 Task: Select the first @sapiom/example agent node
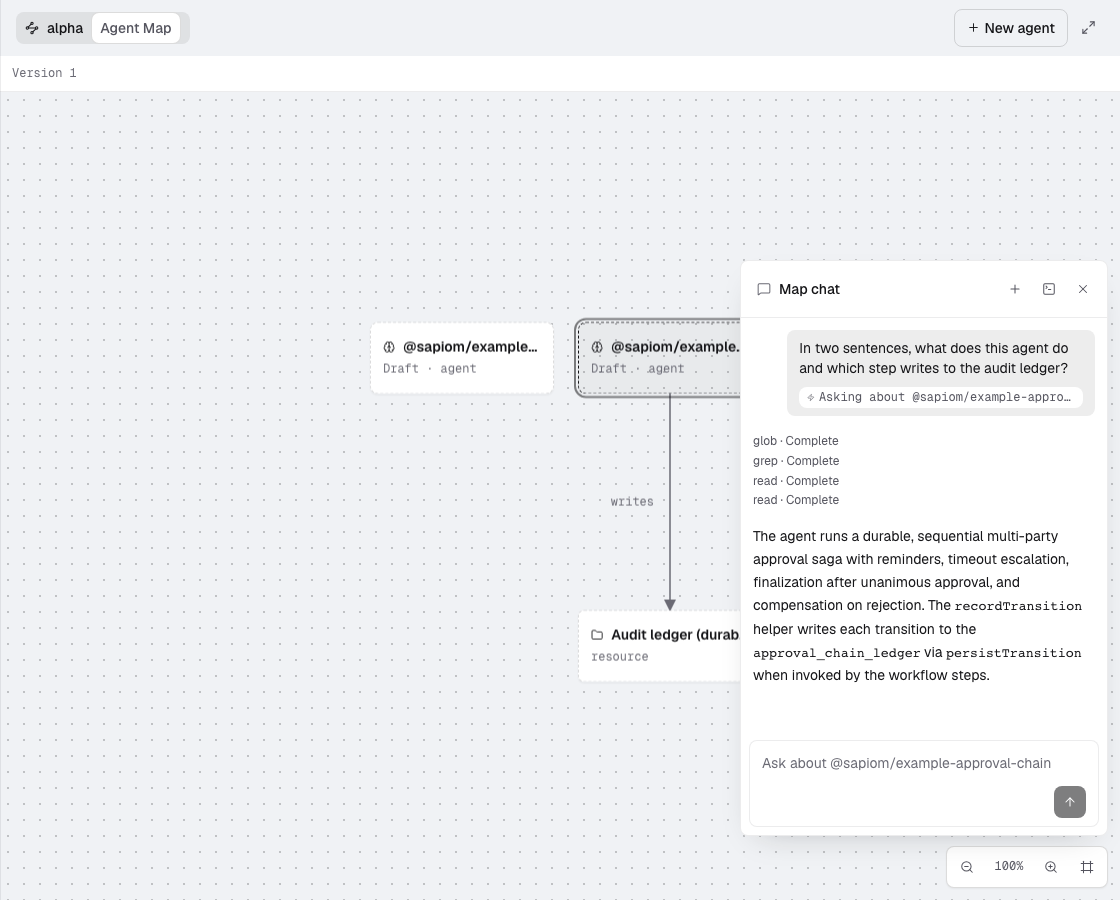pos(461,357)
